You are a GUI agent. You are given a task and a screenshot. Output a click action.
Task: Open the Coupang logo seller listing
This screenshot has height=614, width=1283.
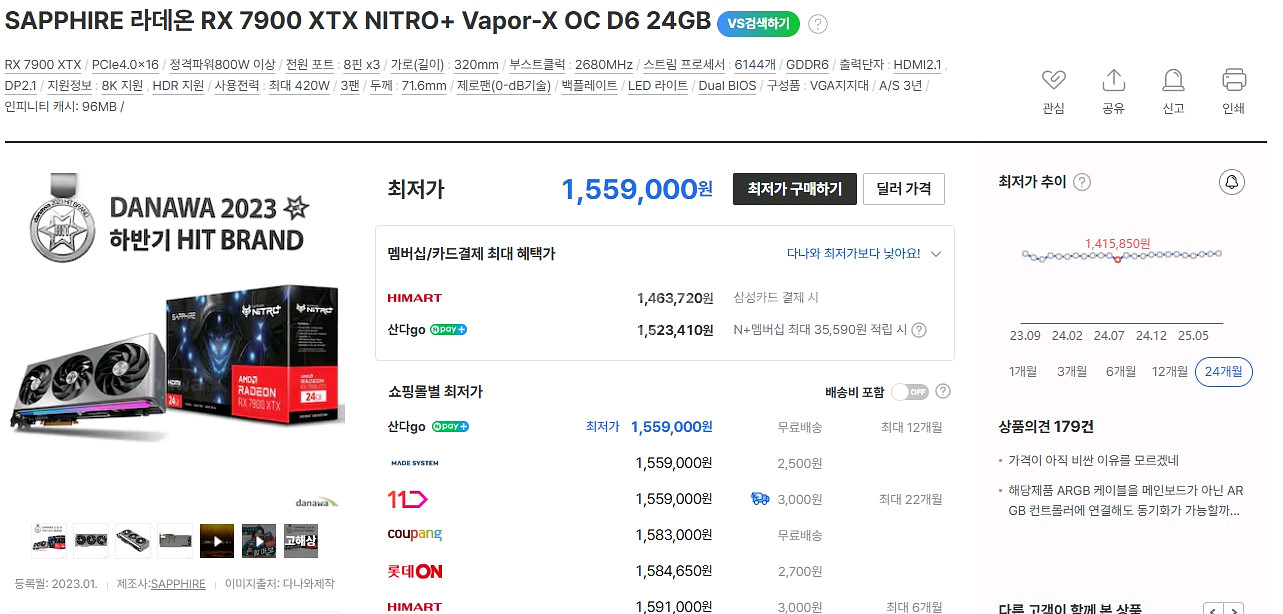tap(414, 534)
